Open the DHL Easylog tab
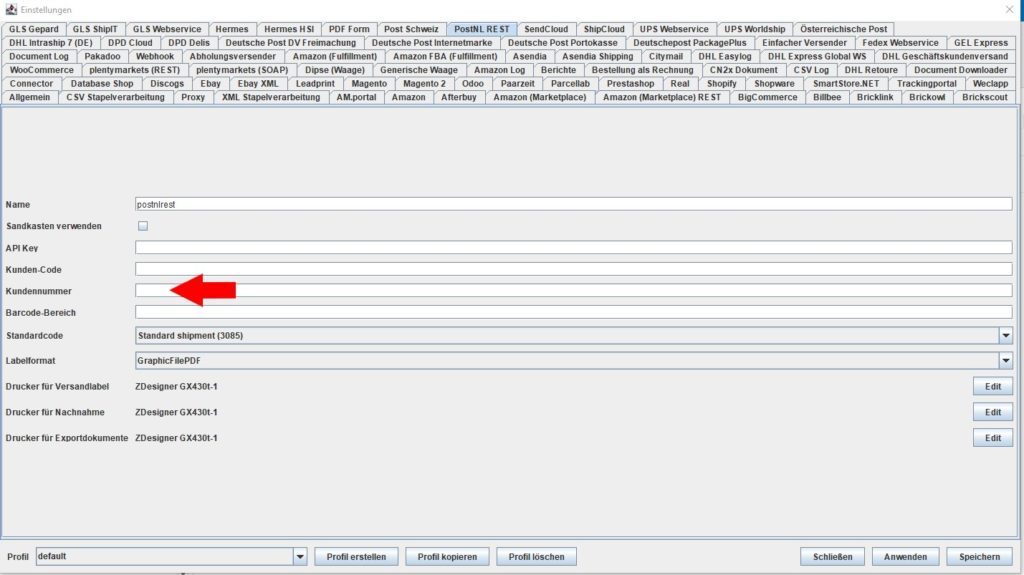 (x=725, y=56)
